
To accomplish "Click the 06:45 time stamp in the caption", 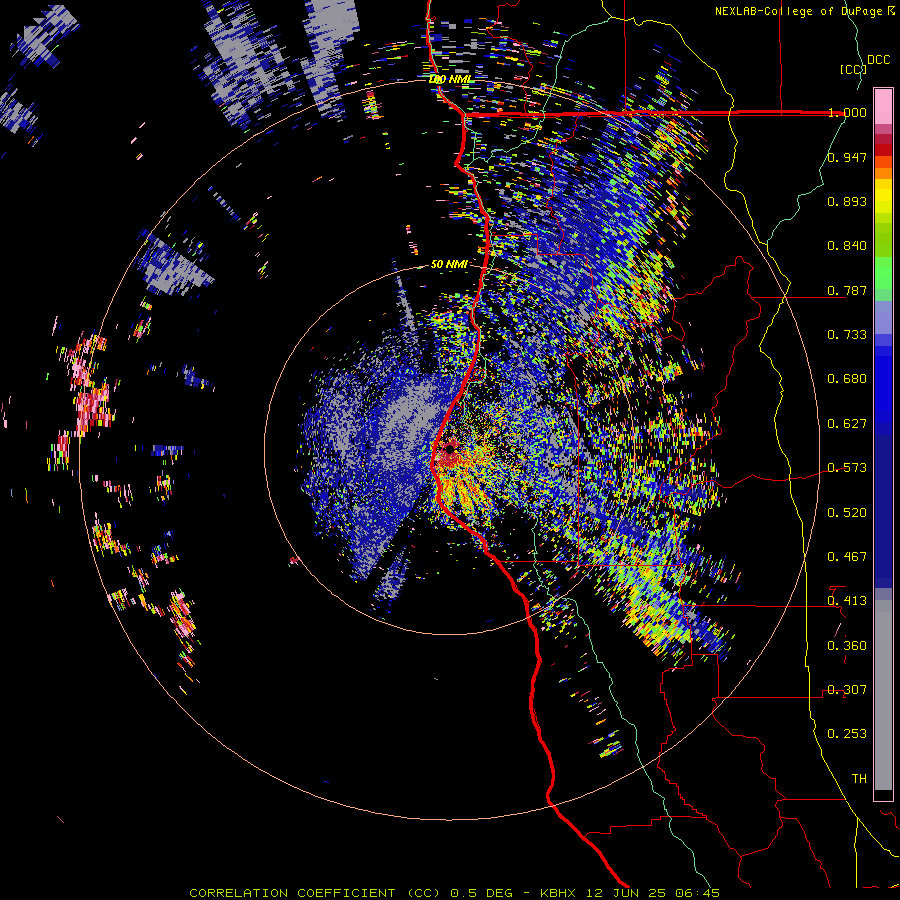I will pyautogui.click(x=697, y=893).
